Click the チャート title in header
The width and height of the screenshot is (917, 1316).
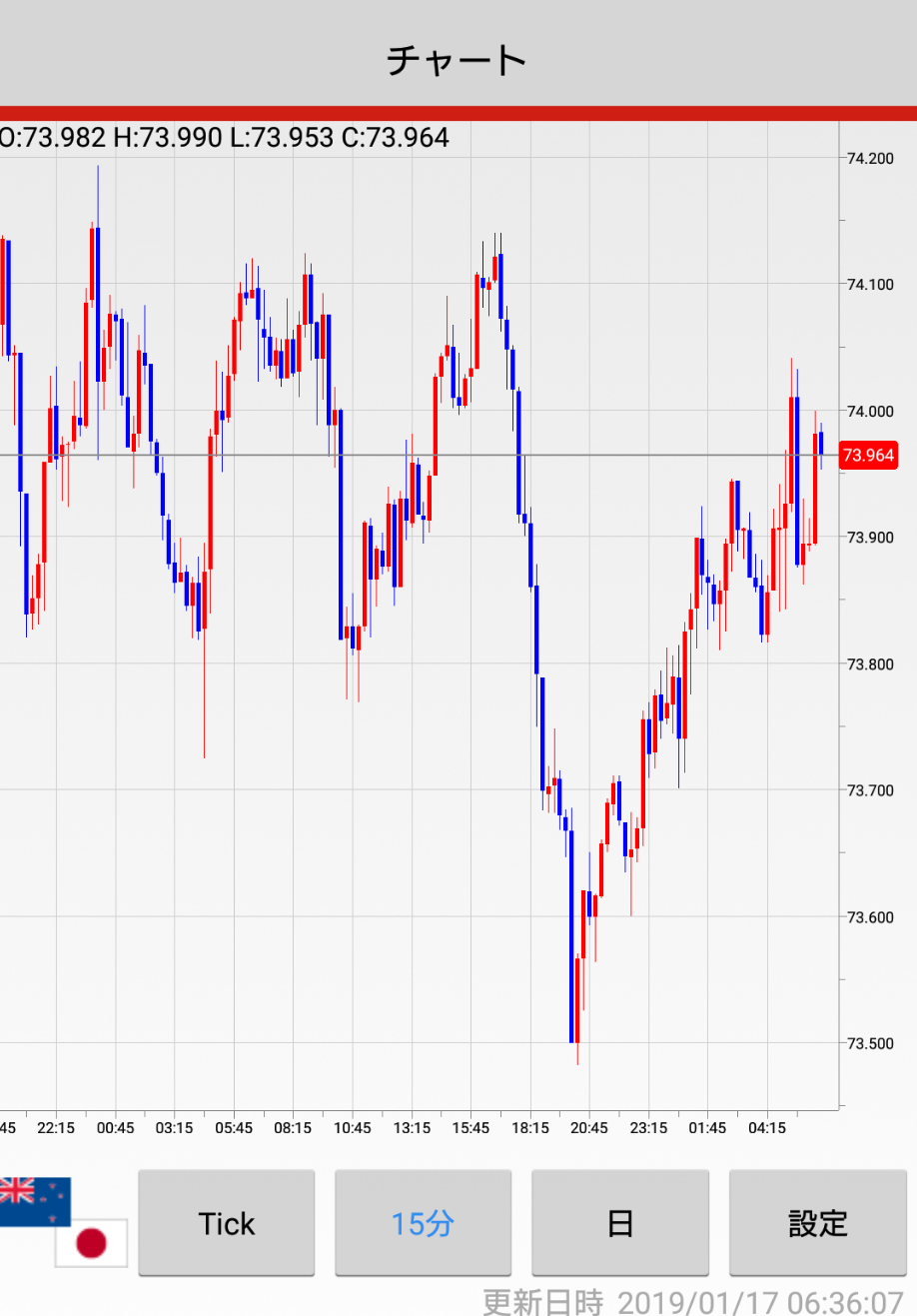point(458,60)
